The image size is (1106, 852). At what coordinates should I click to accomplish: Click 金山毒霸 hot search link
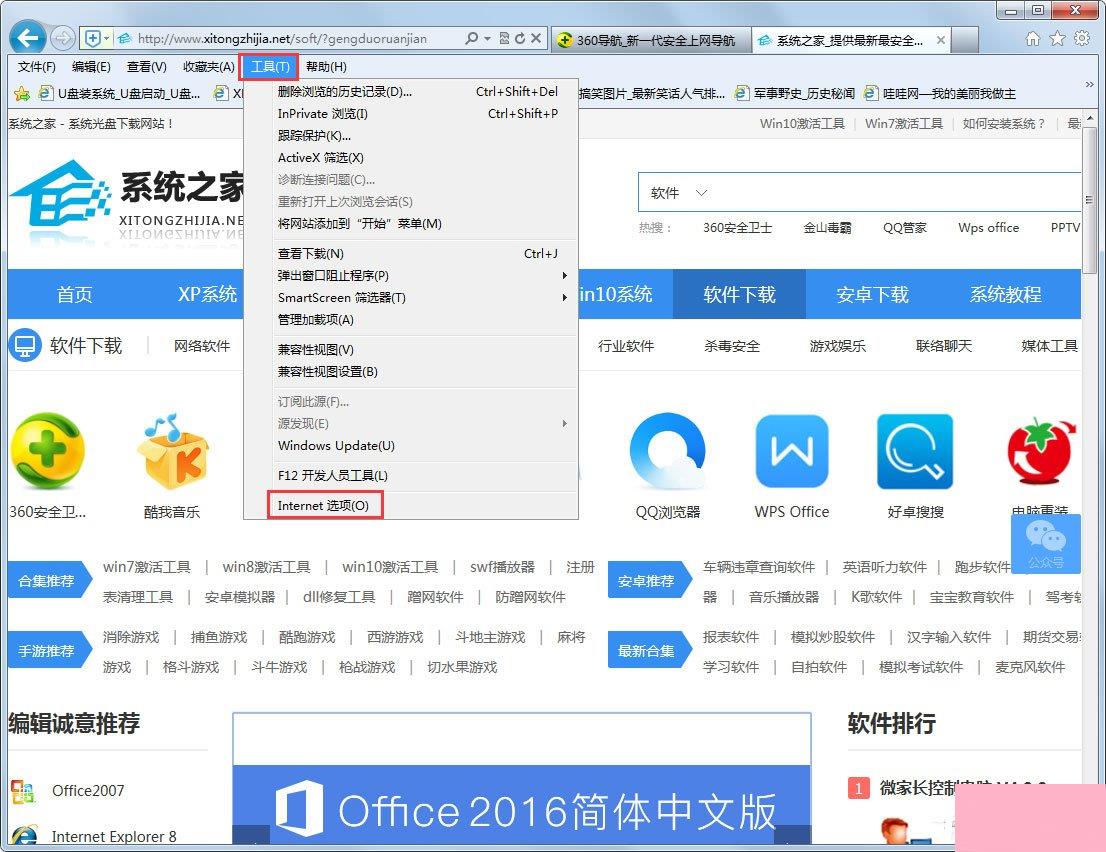[x=827, y=228]
